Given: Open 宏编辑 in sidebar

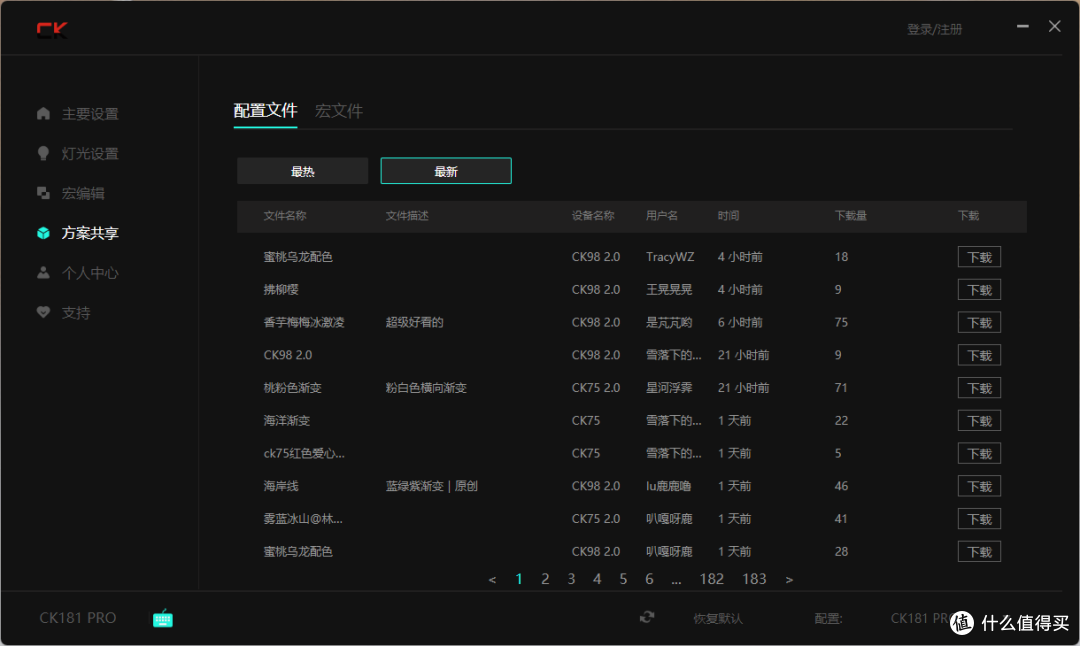Looking at the screenshot, I should (83, 194).
